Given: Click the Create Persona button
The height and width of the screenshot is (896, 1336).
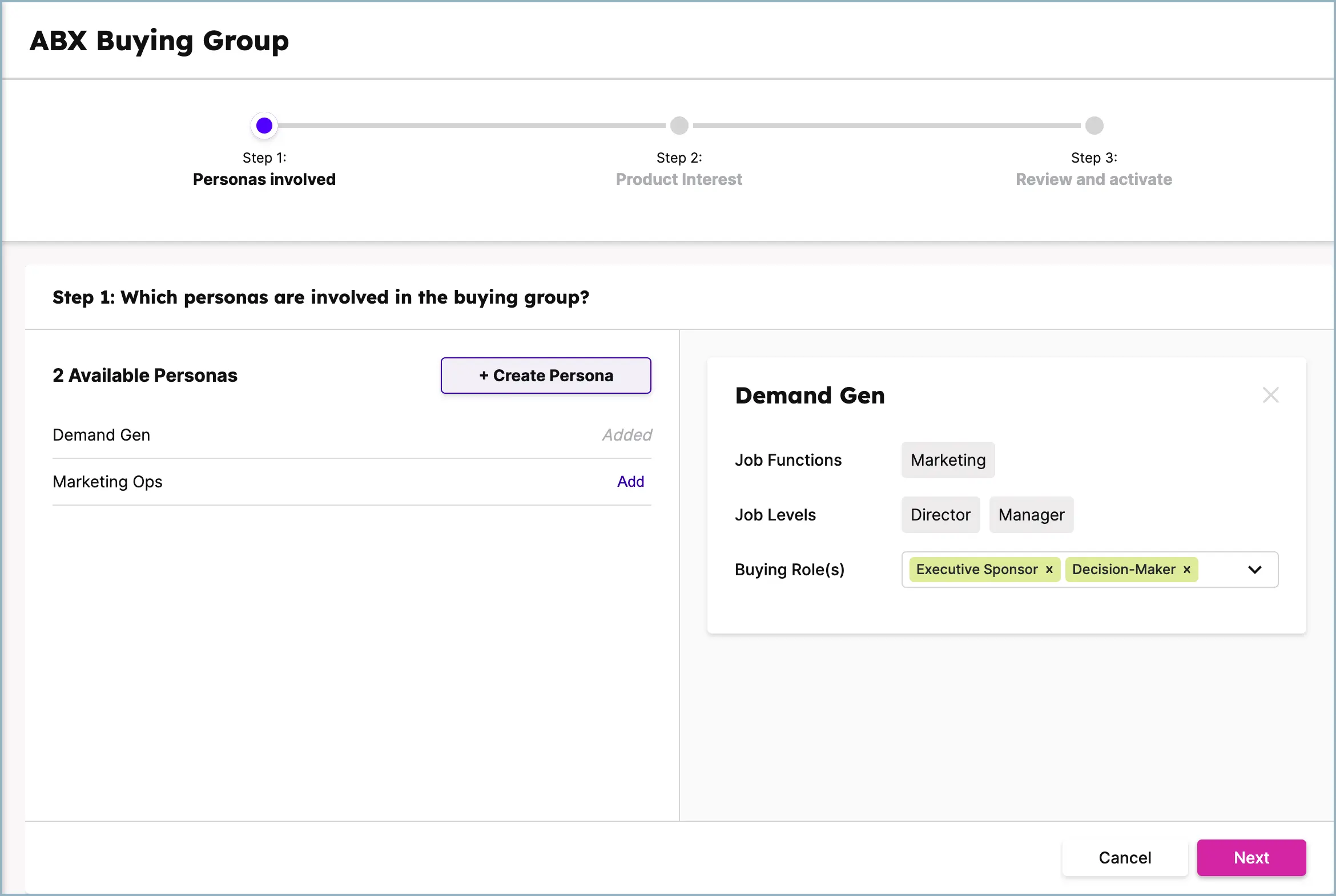Looking at the screenshot, I should pyautogui.click(x=545, y=376).
